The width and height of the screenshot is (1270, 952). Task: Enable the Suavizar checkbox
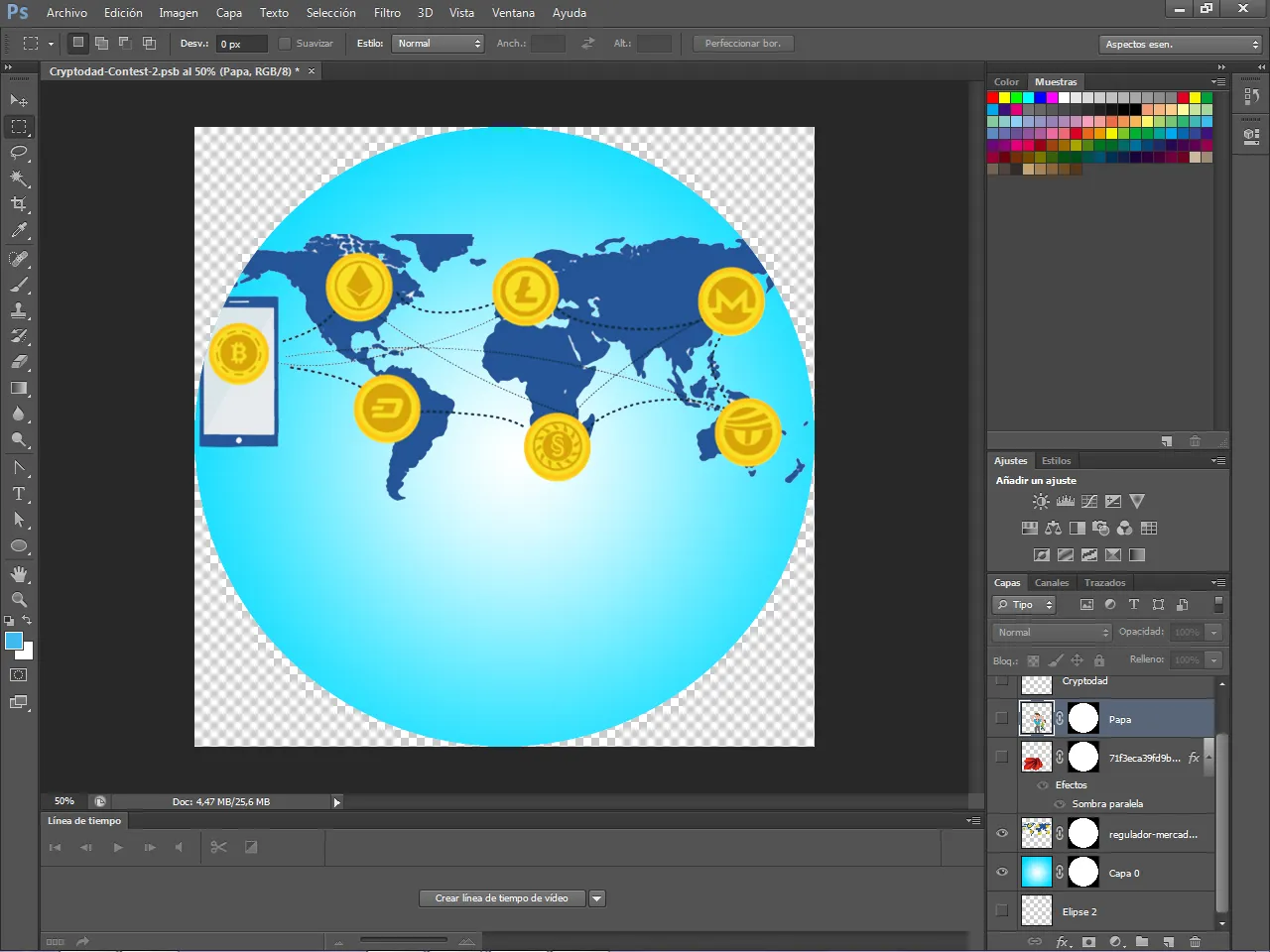(285, 44)
